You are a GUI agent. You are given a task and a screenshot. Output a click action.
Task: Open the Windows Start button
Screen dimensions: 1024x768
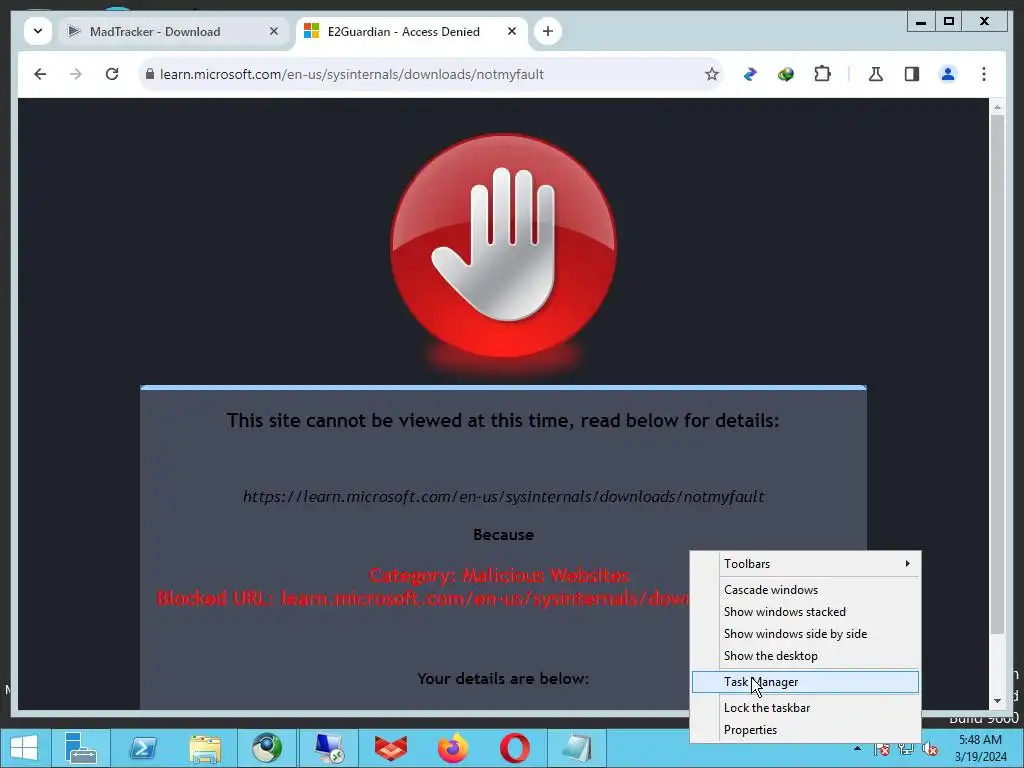(24, 748)
